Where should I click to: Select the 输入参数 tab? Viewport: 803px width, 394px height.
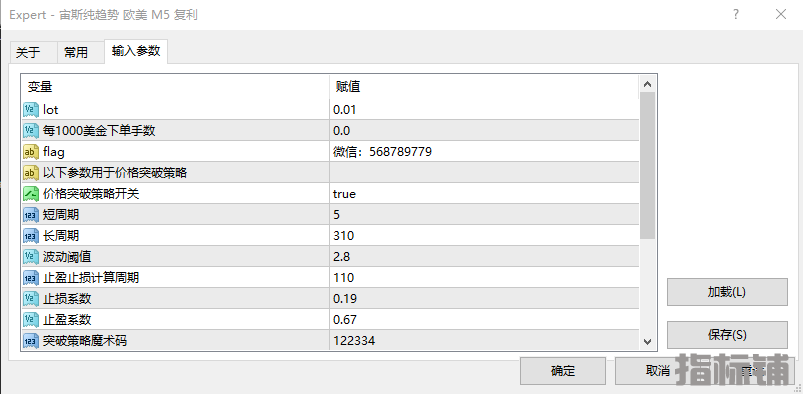click(136, 51)
